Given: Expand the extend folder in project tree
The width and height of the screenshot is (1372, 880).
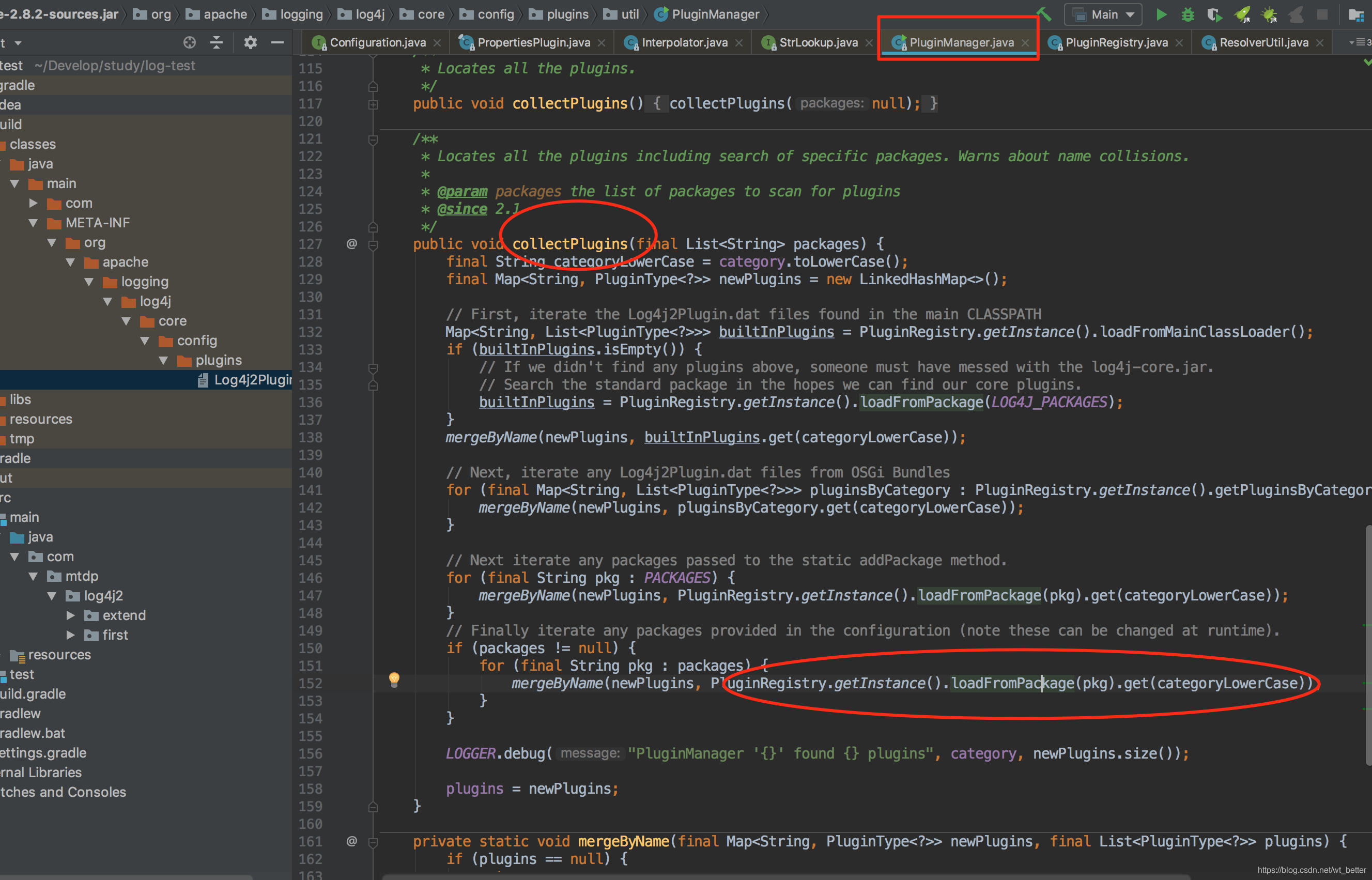Looking at the screenshot, I should 71,615.
